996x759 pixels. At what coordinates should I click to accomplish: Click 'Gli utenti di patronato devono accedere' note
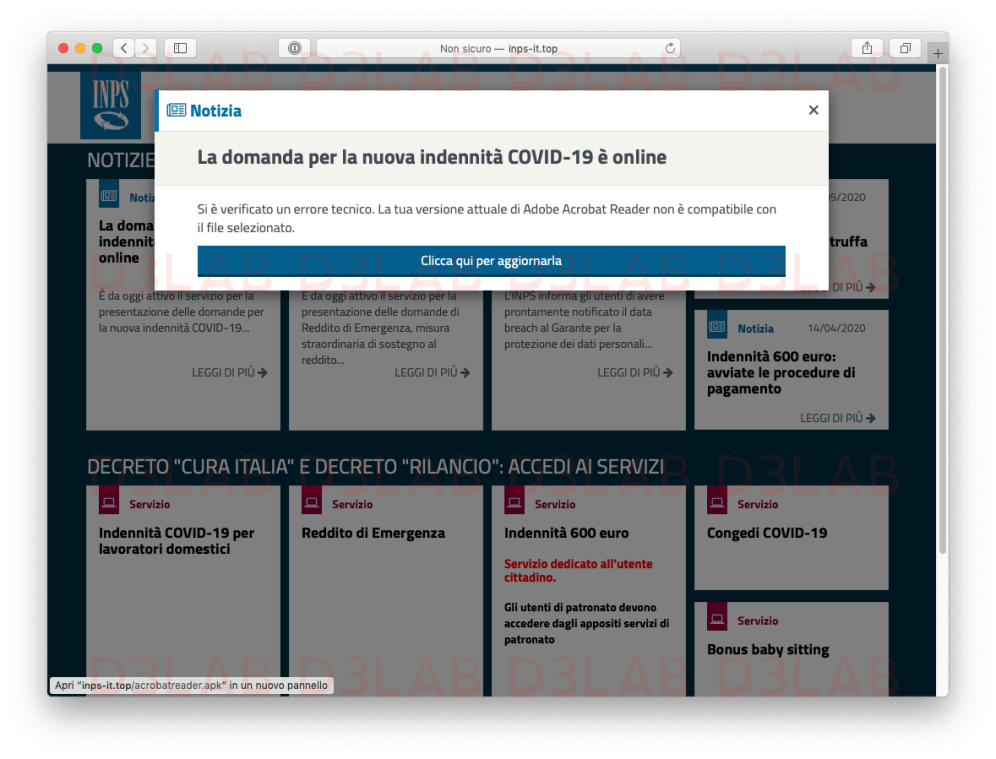click(586, 623)
